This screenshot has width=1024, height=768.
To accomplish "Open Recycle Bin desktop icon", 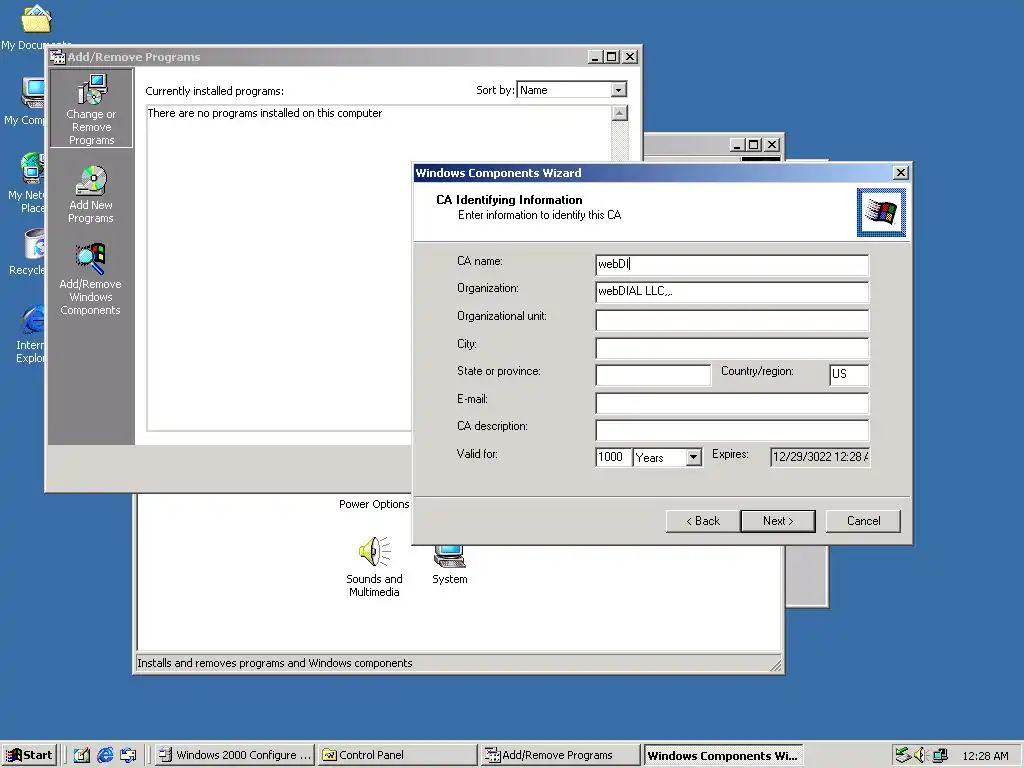I will tap(29, 253).
